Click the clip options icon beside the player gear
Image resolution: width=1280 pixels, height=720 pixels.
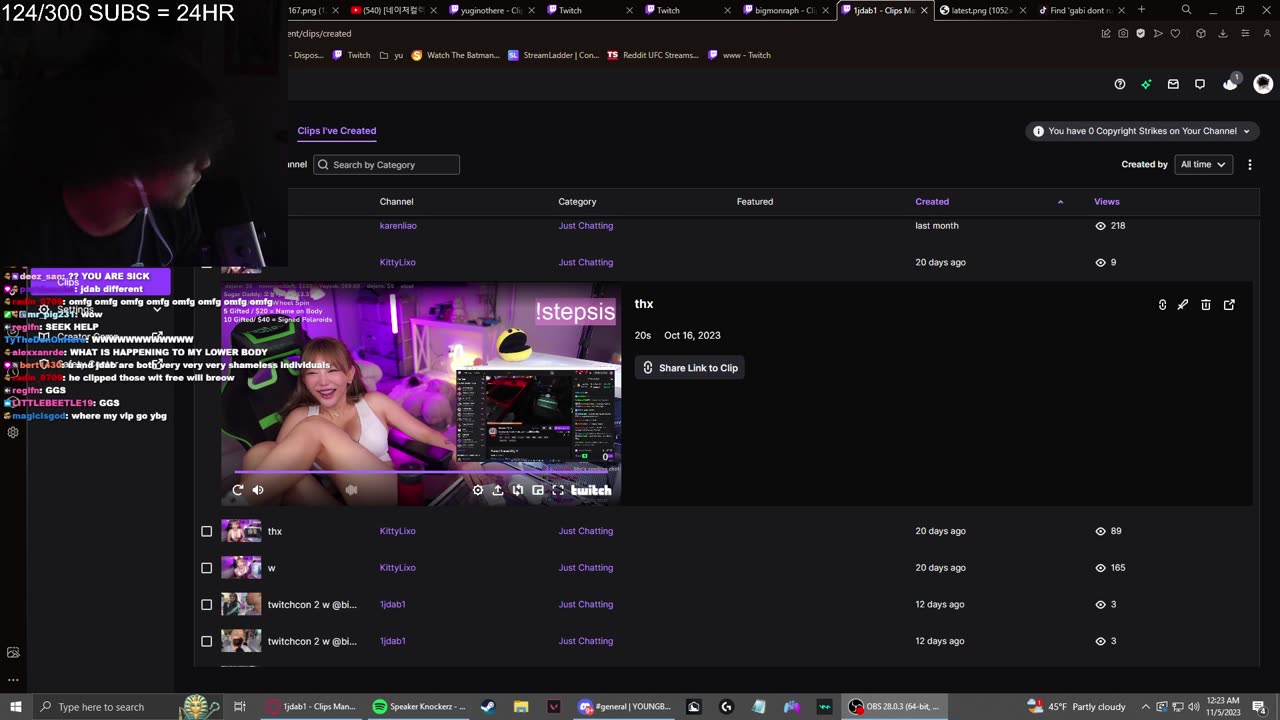[x=518, y=490]
